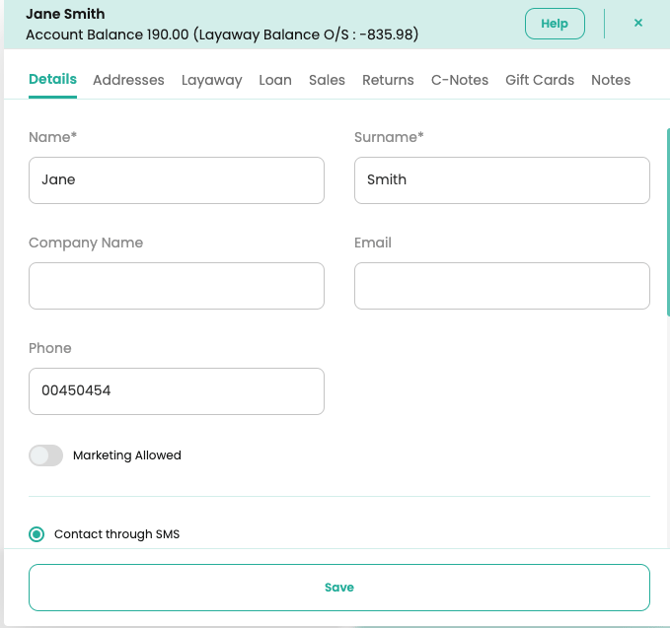Select the Loan tab
Image resolution: width=670 pixels, height=628 pixels.
point(275,80)
